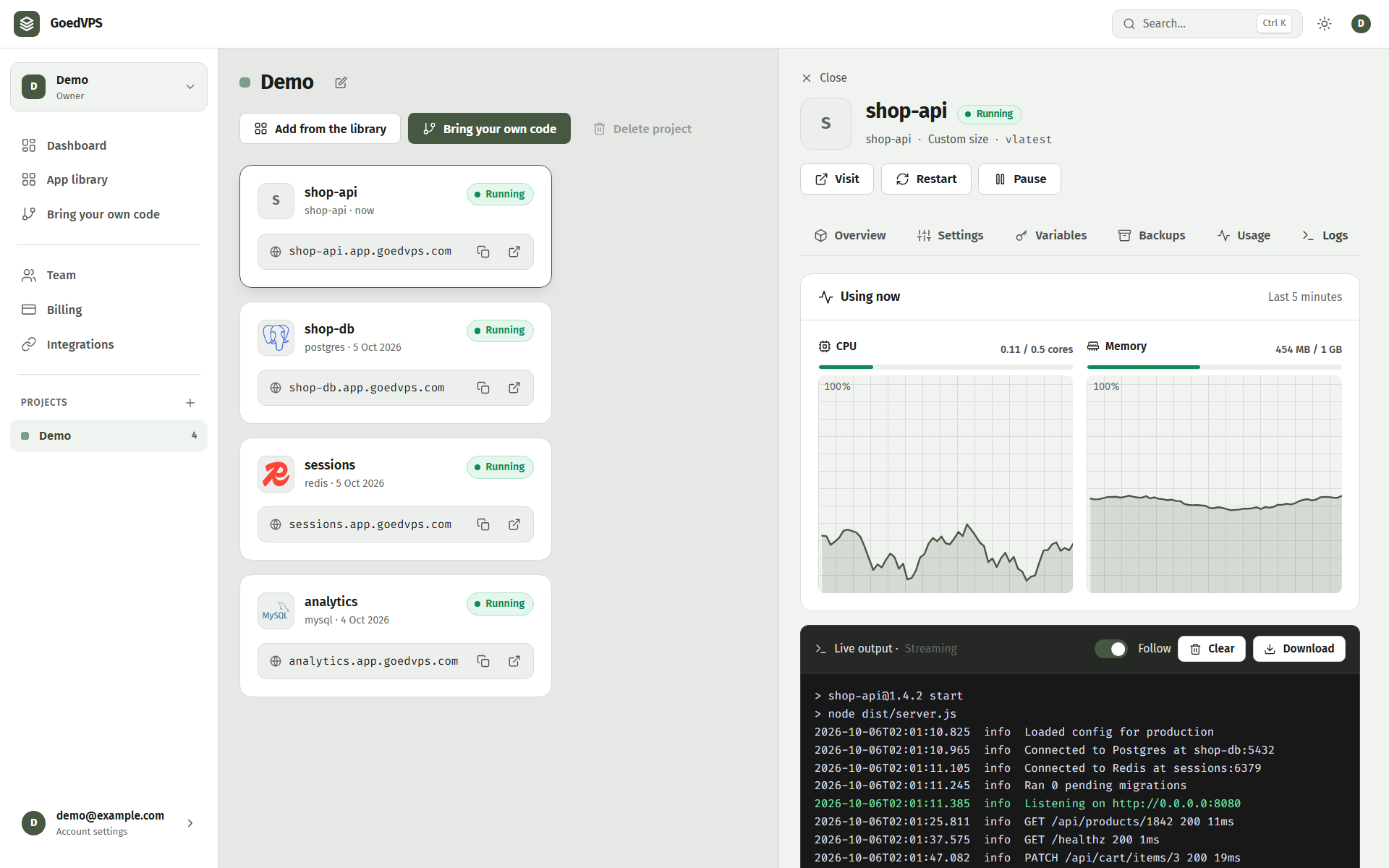This screenshot has height=868, width=1389.
Task: Copy the sessions.app.goedvps.com URL
Action: pyautogui.click(x=483, y=524)
